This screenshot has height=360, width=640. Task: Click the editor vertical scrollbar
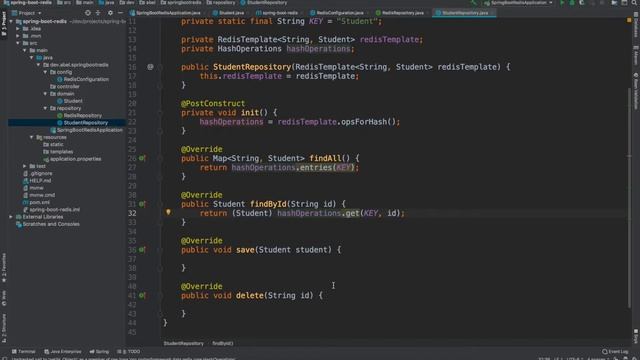[x=630, y=198]
